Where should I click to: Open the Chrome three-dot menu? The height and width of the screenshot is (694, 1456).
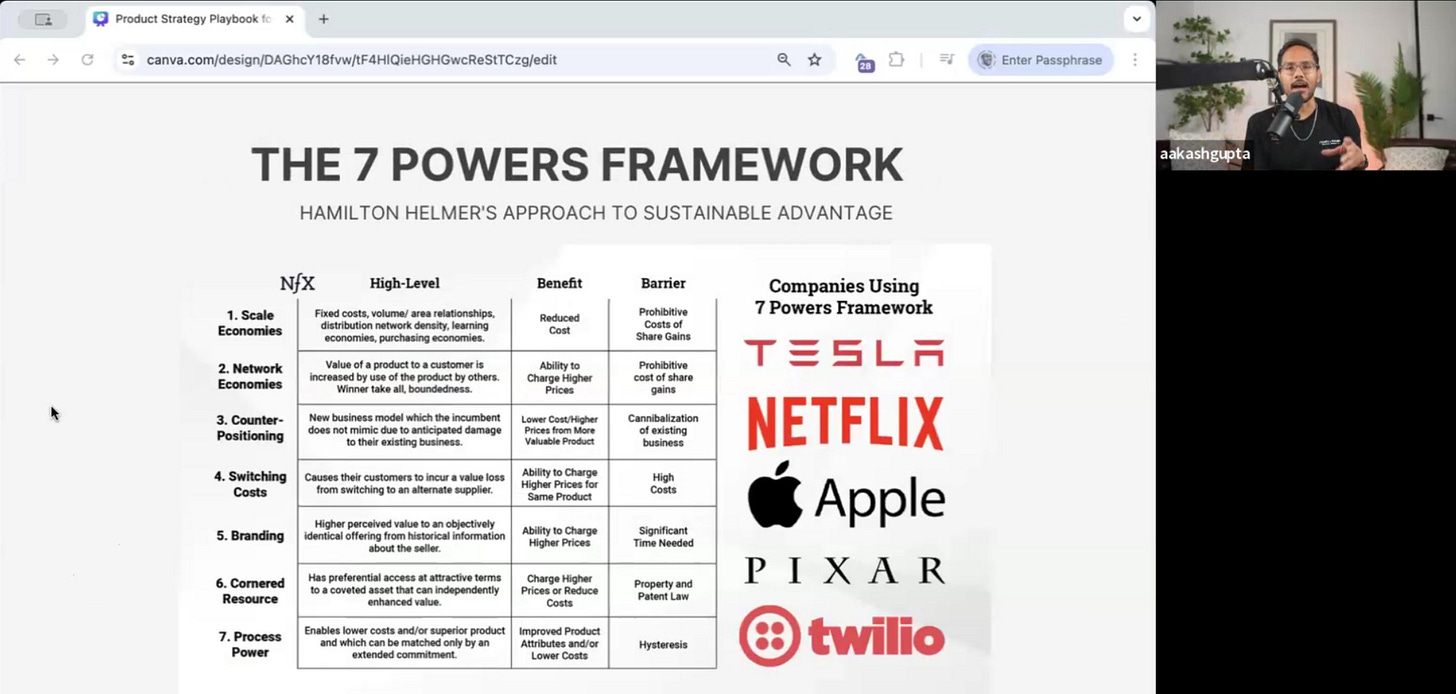(1134, 60)
